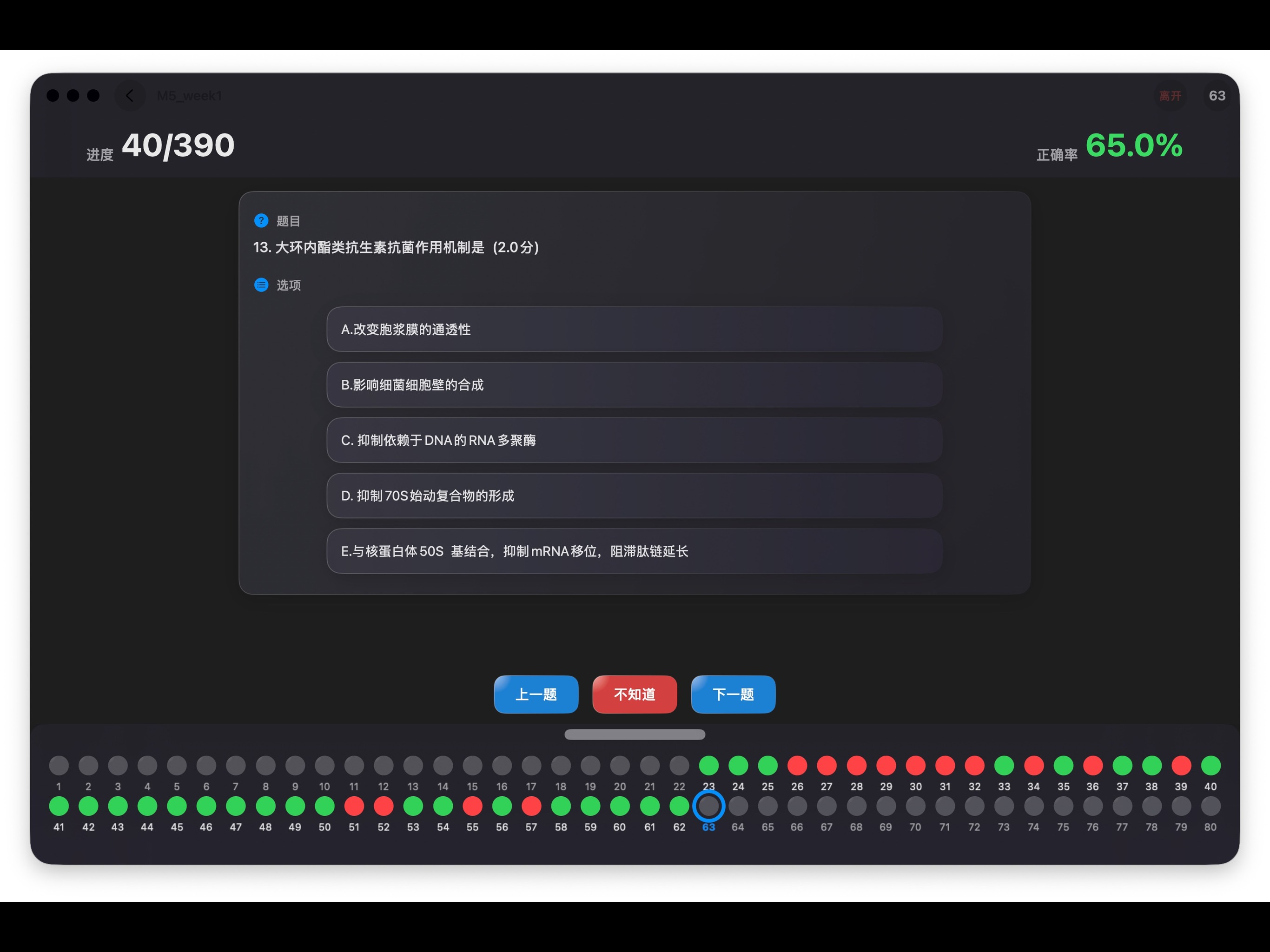Viewport: 1270px width, 952px height.
Task: Open green question 35 dot
Action: point(1063,766)
